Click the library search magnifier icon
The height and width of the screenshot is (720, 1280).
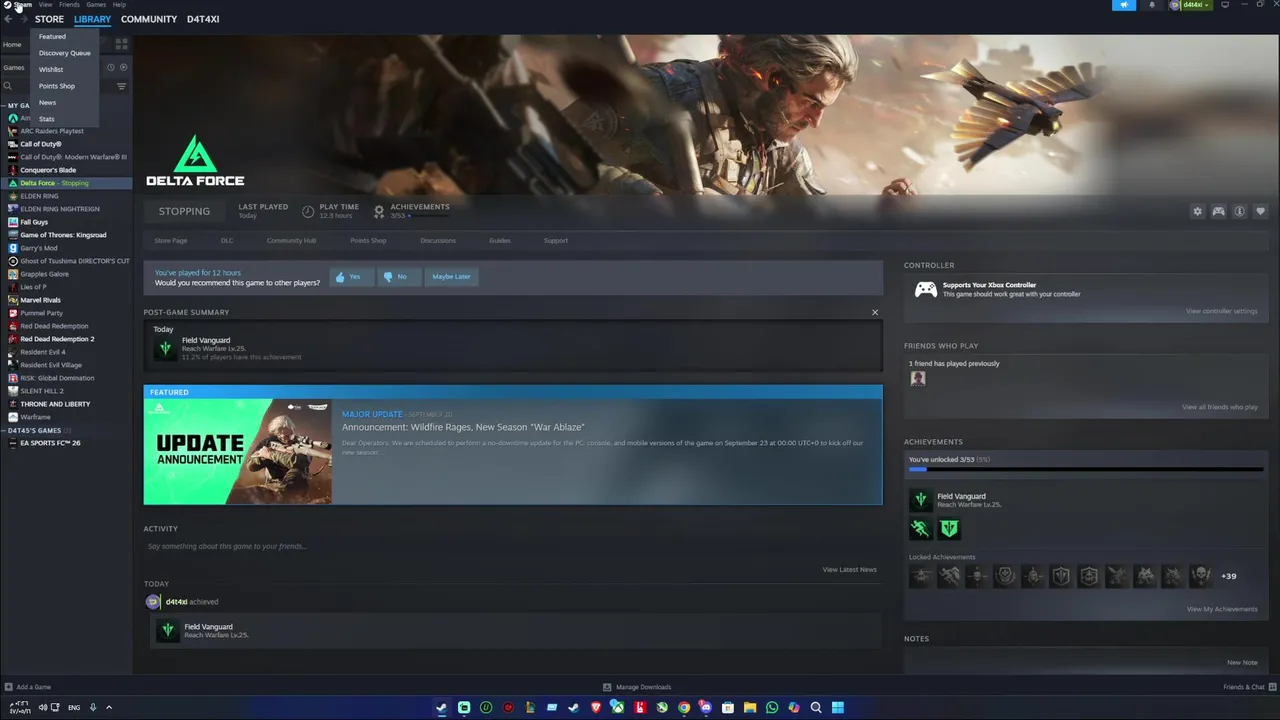pyautogui.click(x=7, y=86)
